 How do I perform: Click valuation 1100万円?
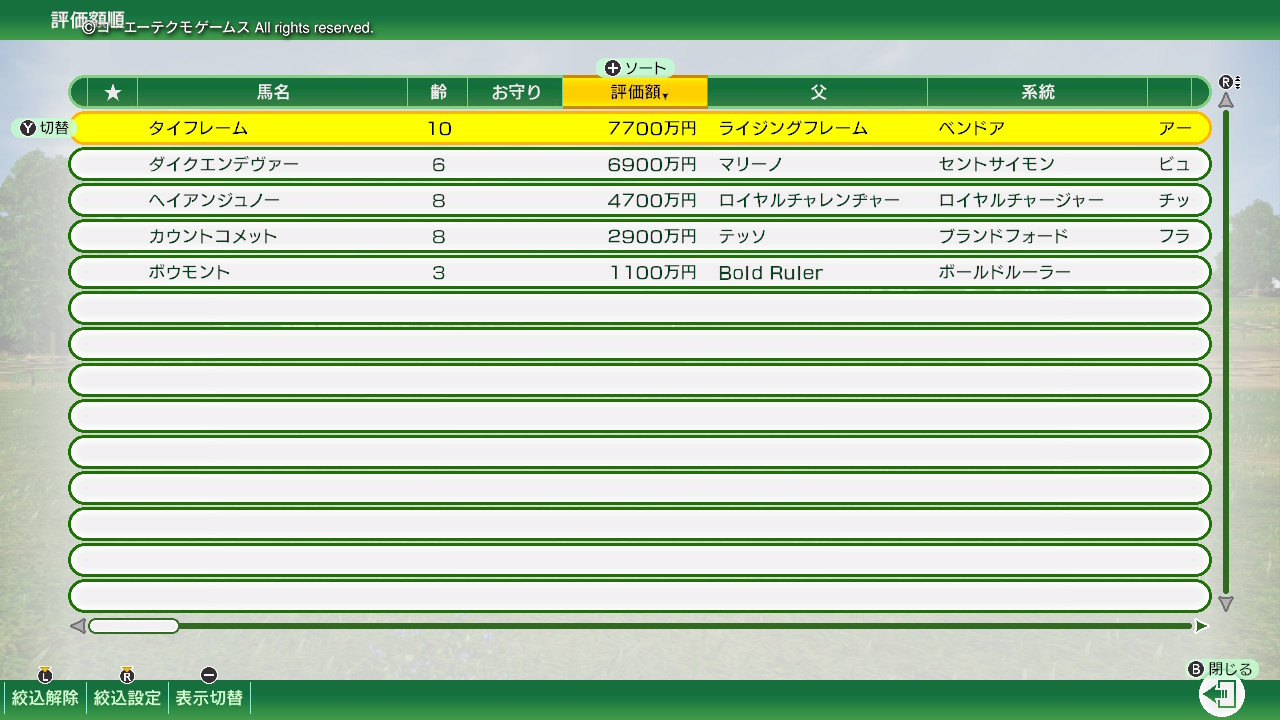[653, 272]
